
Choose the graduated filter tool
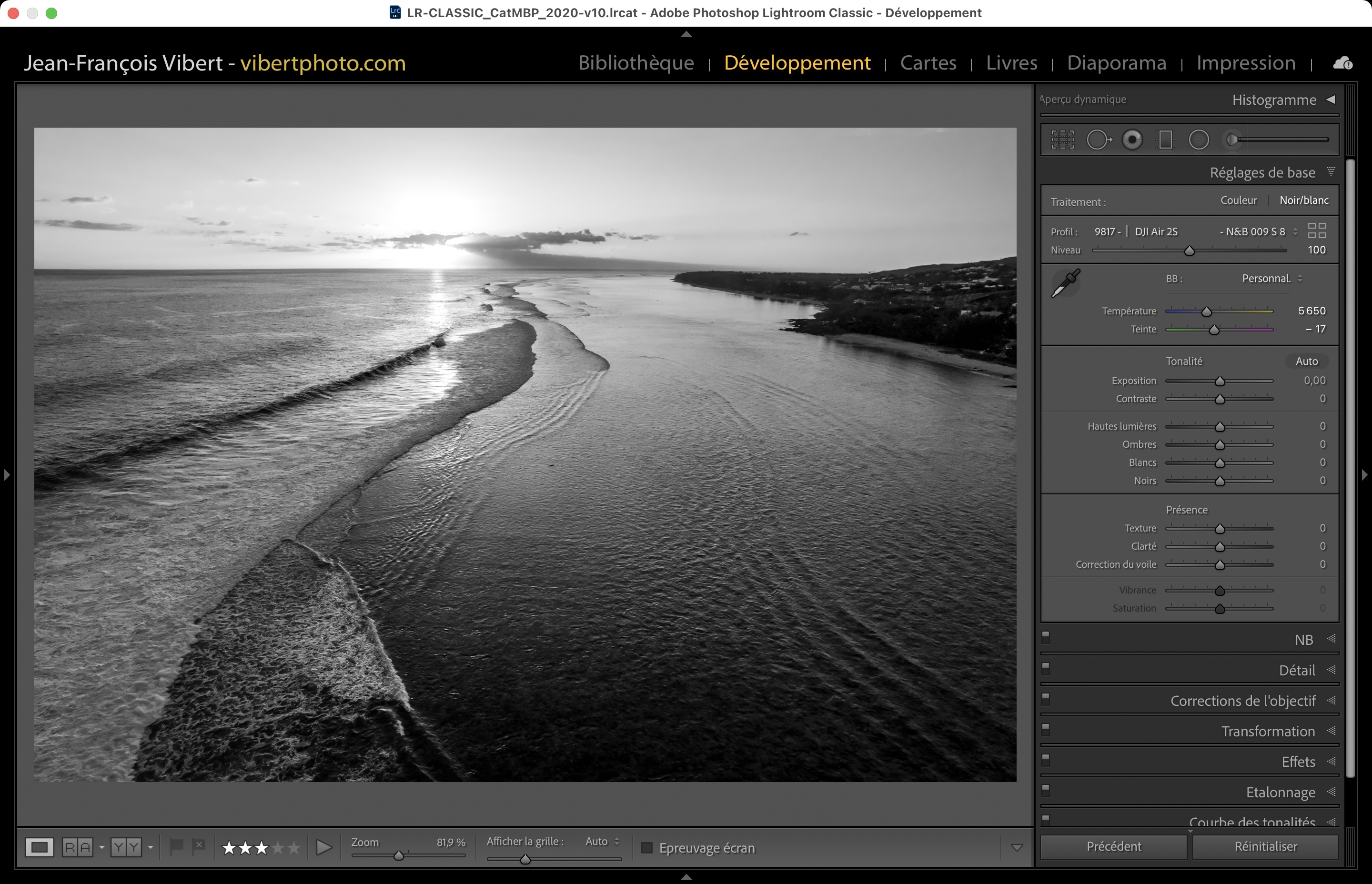coord(1165,140)
